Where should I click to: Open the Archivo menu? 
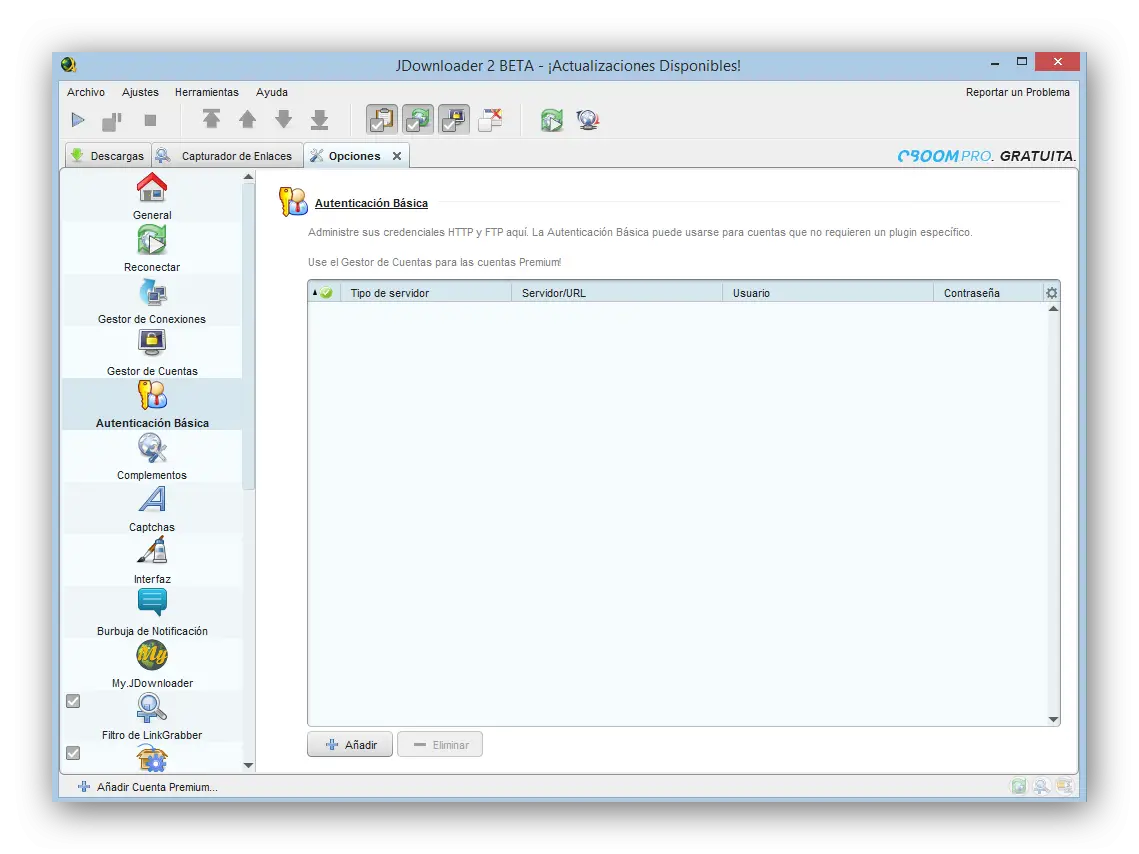click(x=86, y=92)
